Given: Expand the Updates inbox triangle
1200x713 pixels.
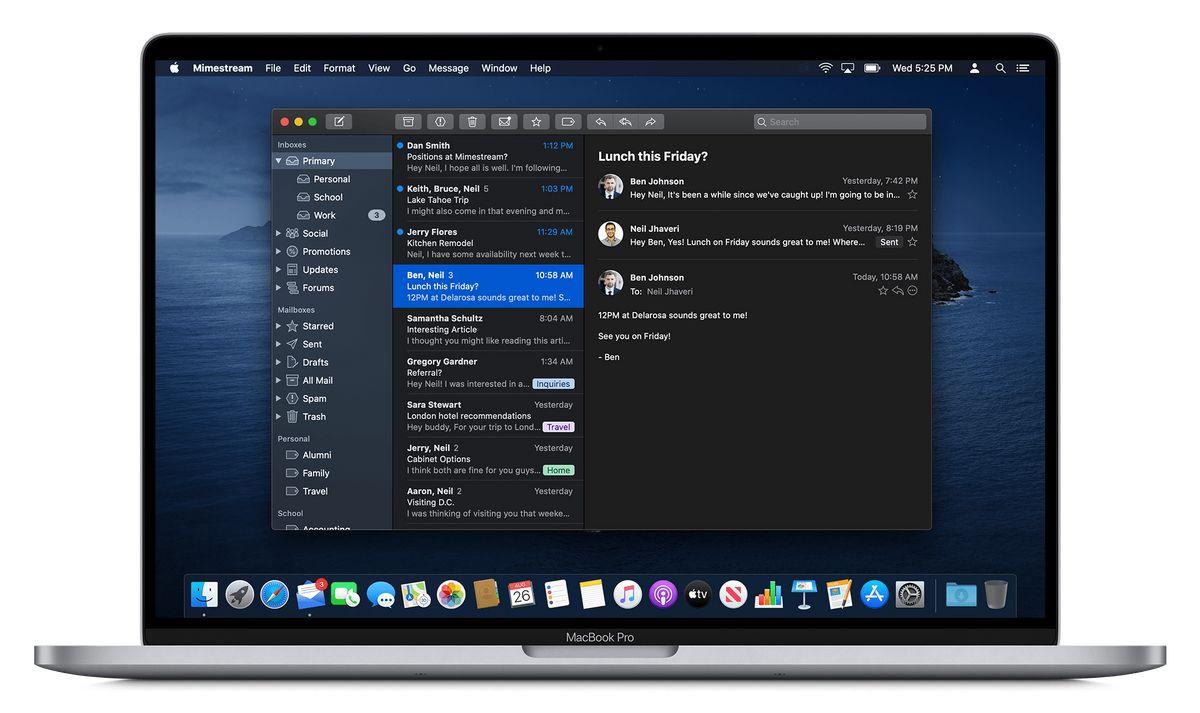Looking at the screenshot, I should coord(279,270).
